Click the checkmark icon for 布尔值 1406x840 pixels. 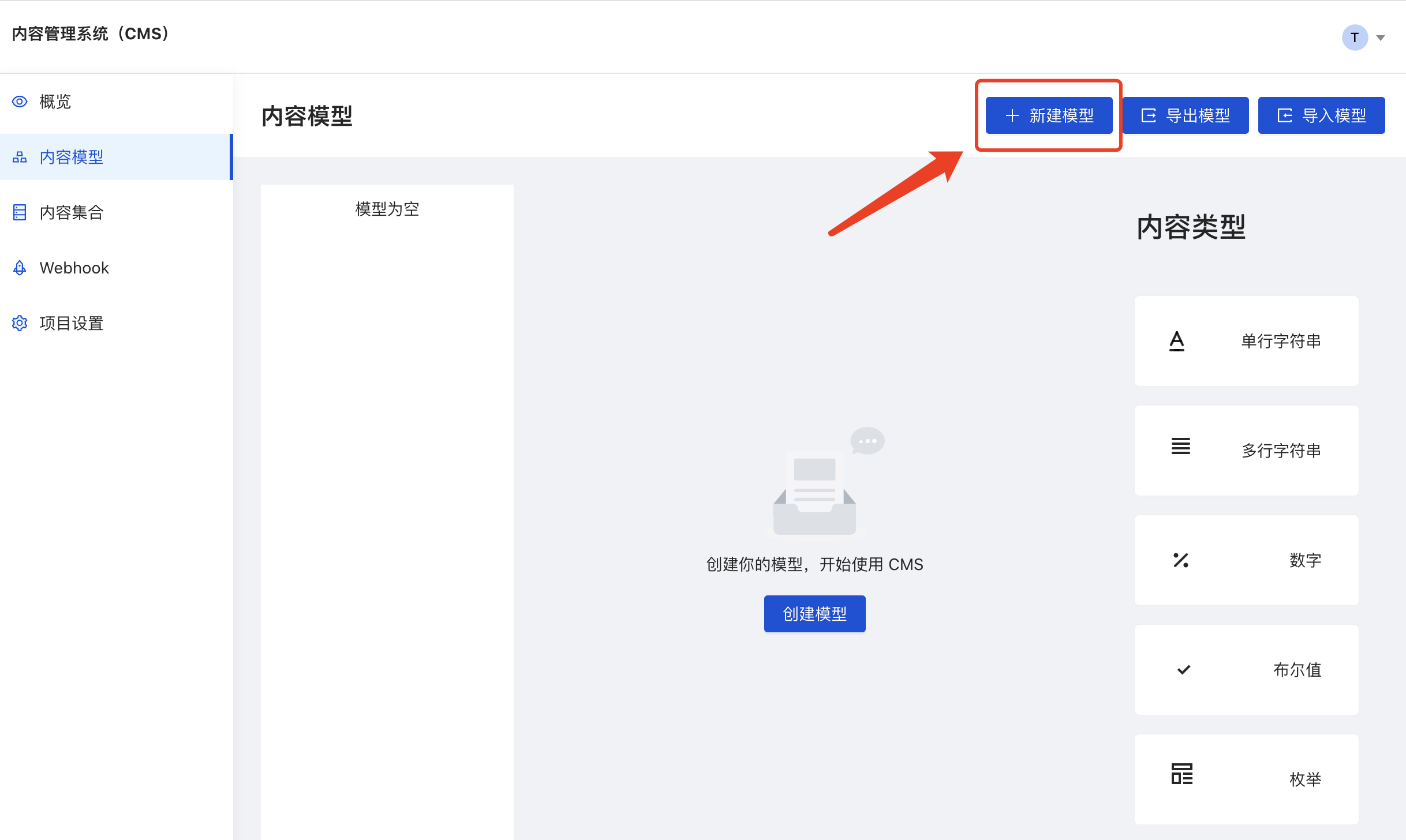point(1183,670)
